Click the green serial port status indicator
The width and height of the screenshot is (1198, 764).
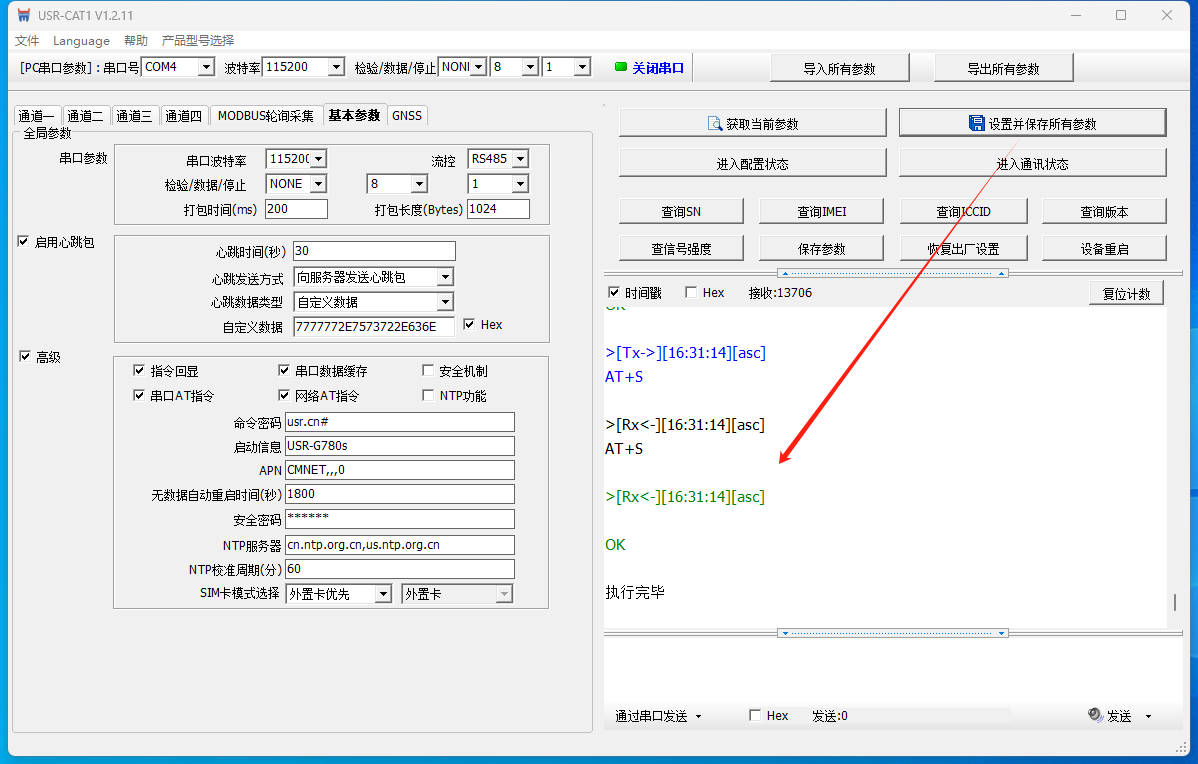tap(620, 67)
